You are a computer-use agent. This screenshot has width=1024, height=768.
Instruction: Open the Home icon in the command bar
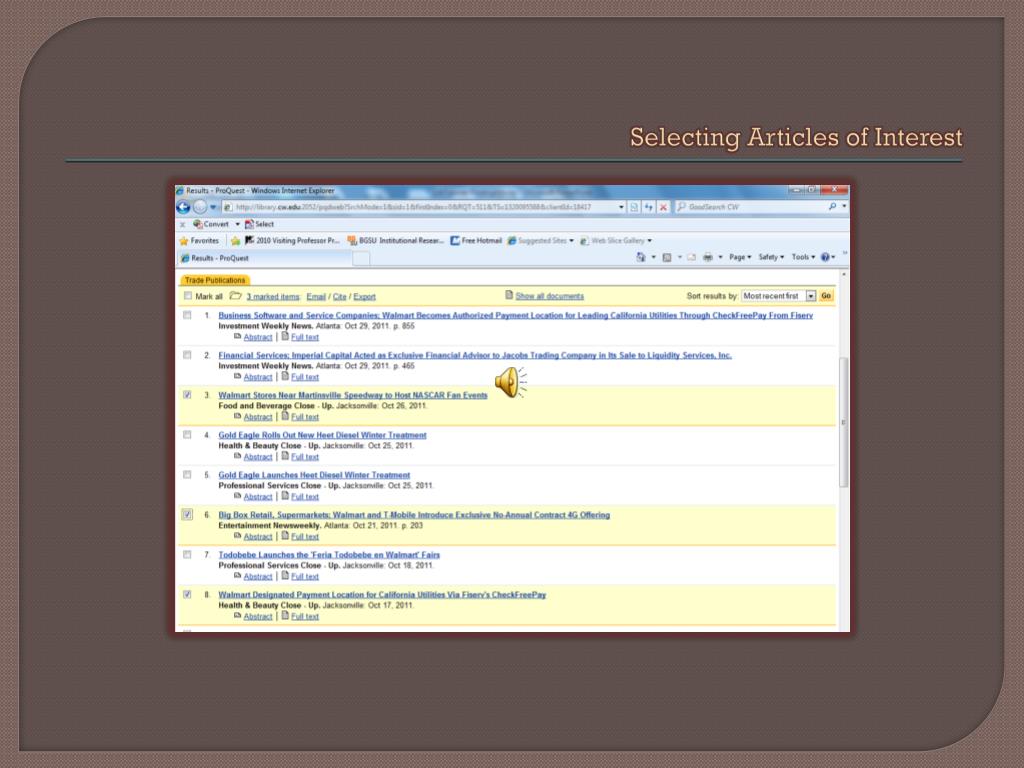click(641, 257)
